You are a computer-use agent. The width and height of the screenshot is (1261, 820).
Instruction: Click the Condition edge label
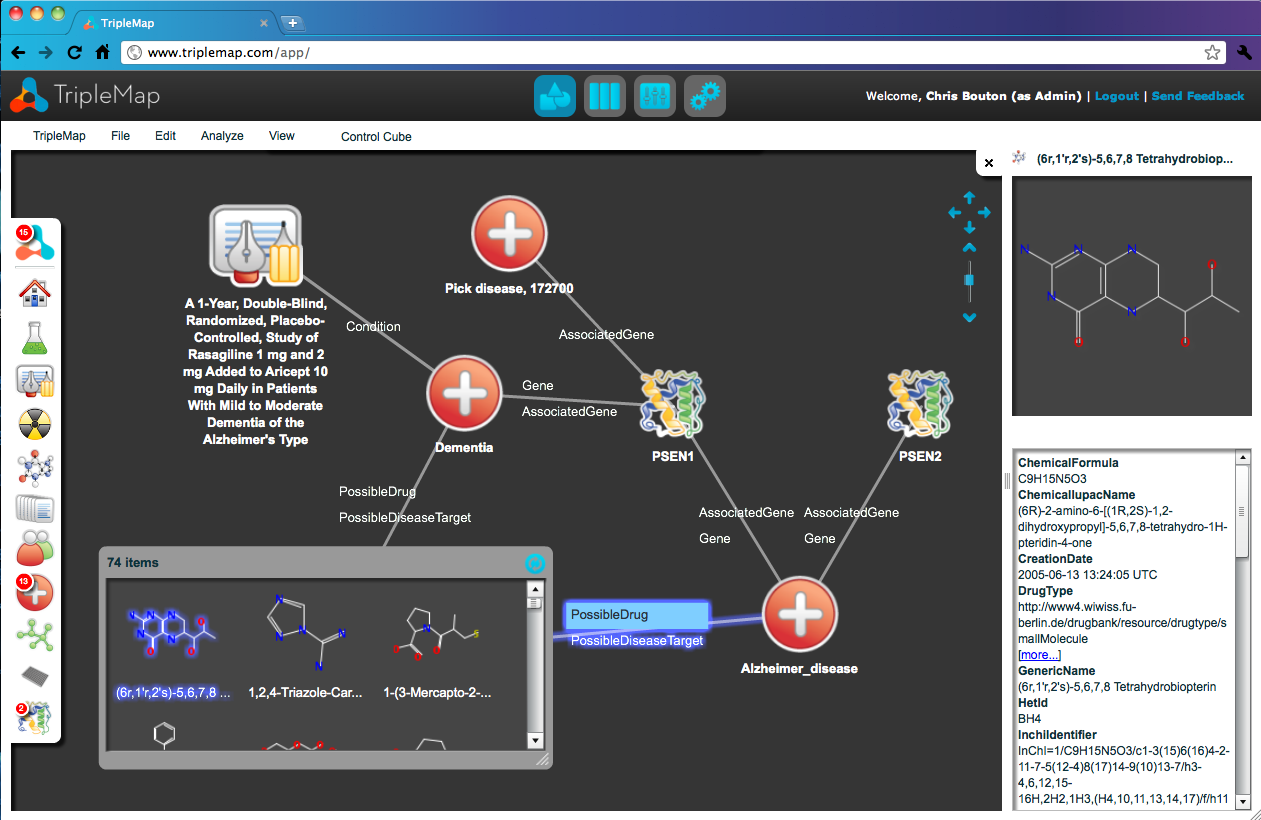[373, 327]
